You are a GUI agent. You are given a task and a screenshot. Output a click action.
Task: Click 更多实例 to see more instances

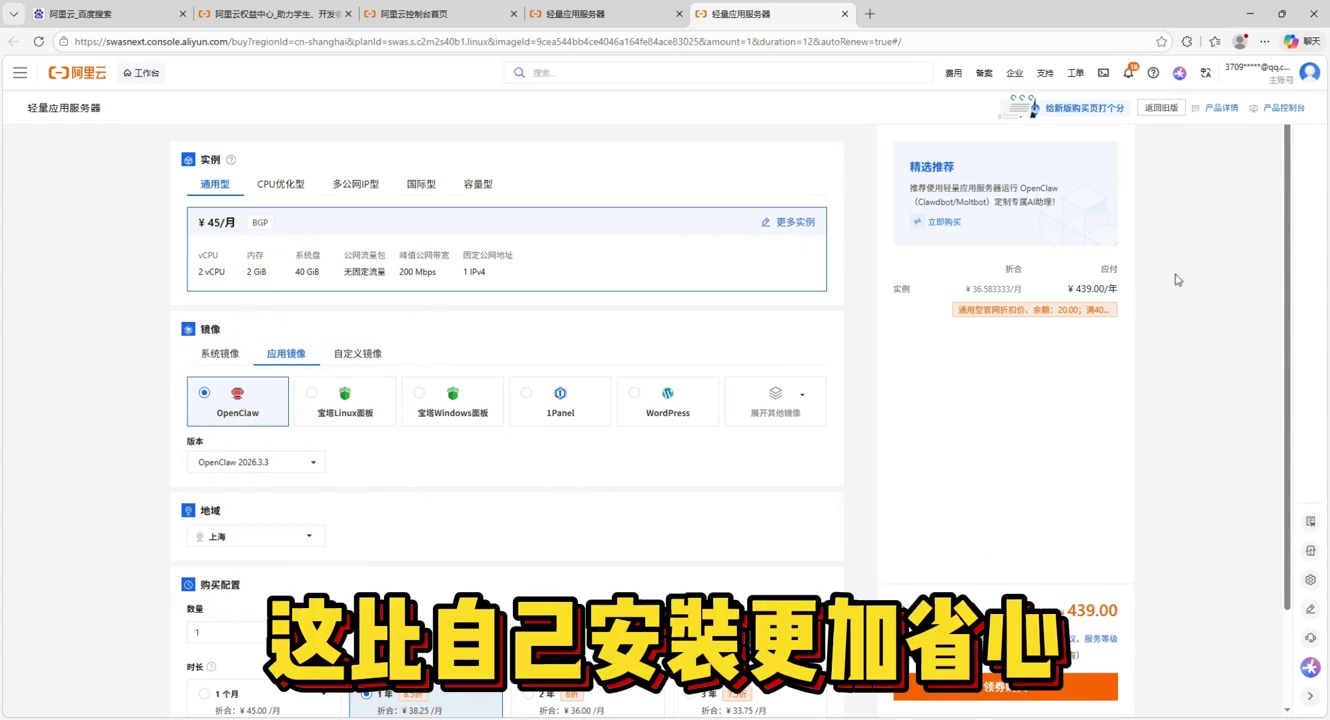click(x=788, y=222)
